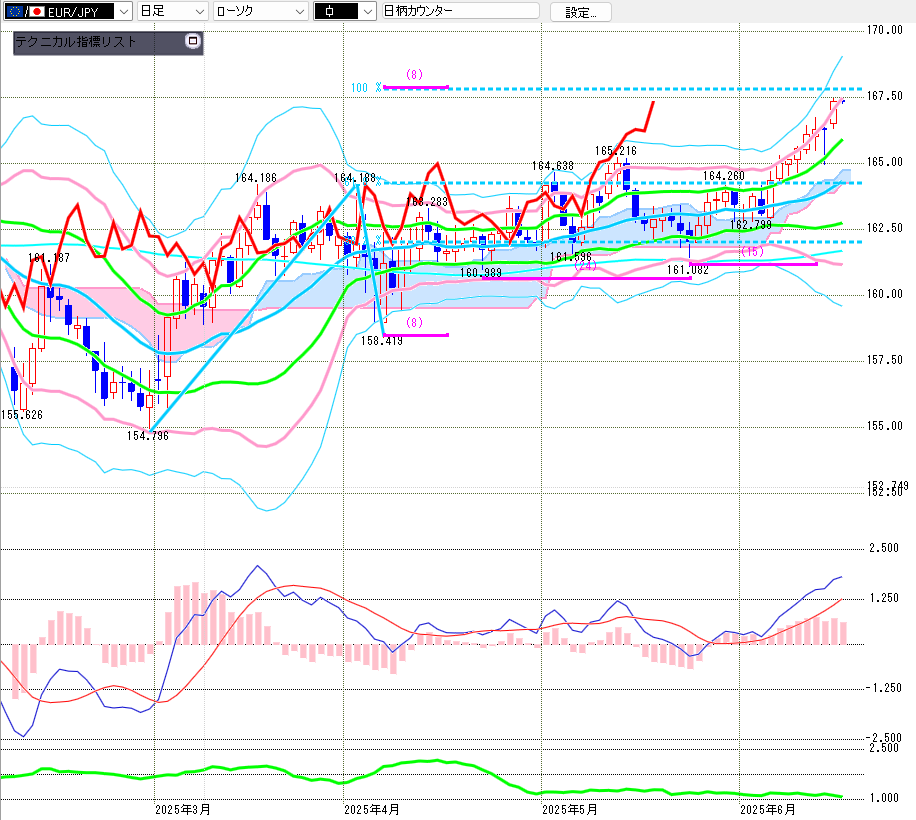Expand the テクニカル指標リスト panel icon
The image size is (916, 820).
(x=192, y=41)
